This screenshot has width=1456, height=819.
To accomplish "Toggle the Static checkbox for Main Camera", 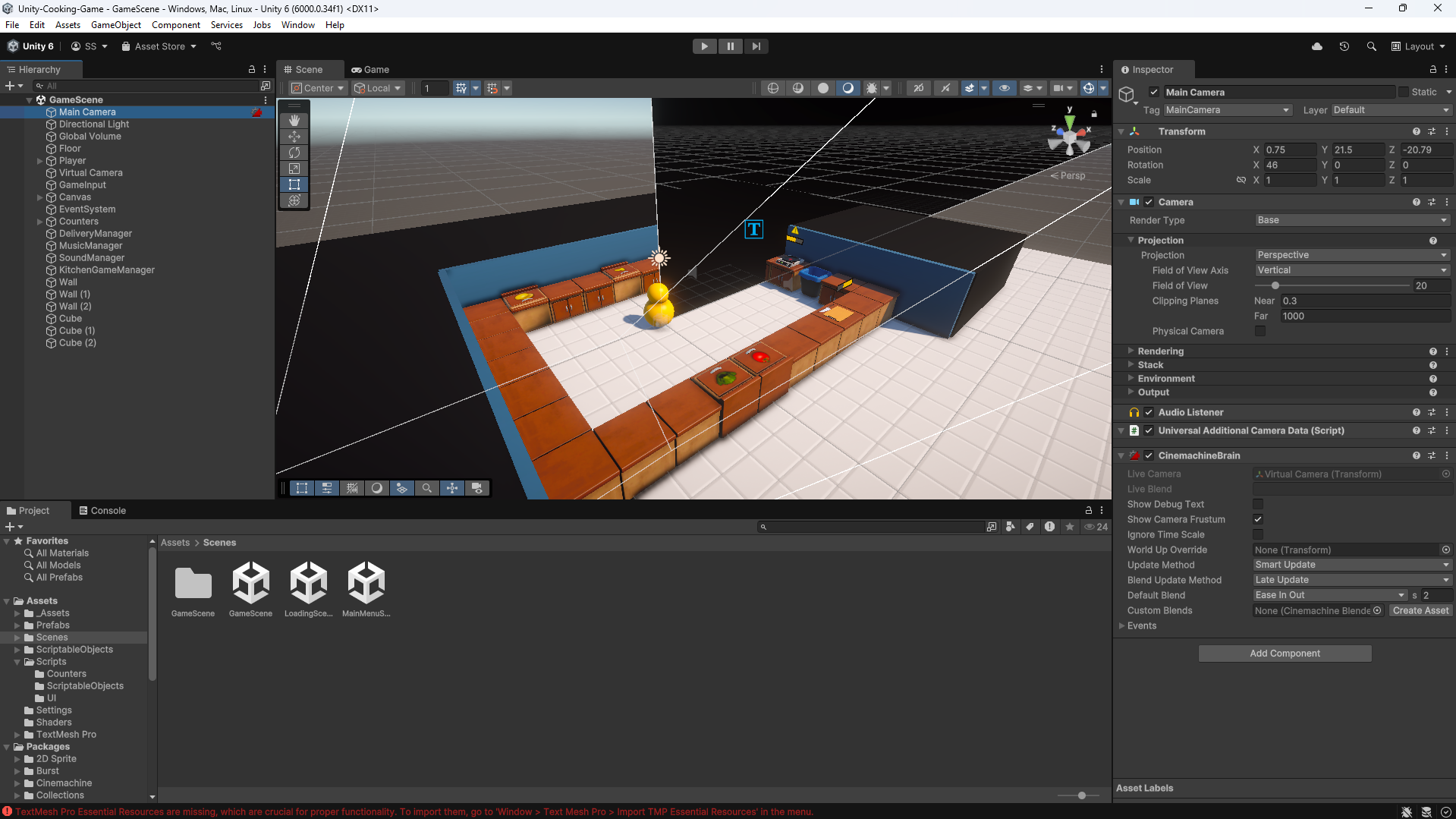I will pyautogui.click(x=1403, y=92).
